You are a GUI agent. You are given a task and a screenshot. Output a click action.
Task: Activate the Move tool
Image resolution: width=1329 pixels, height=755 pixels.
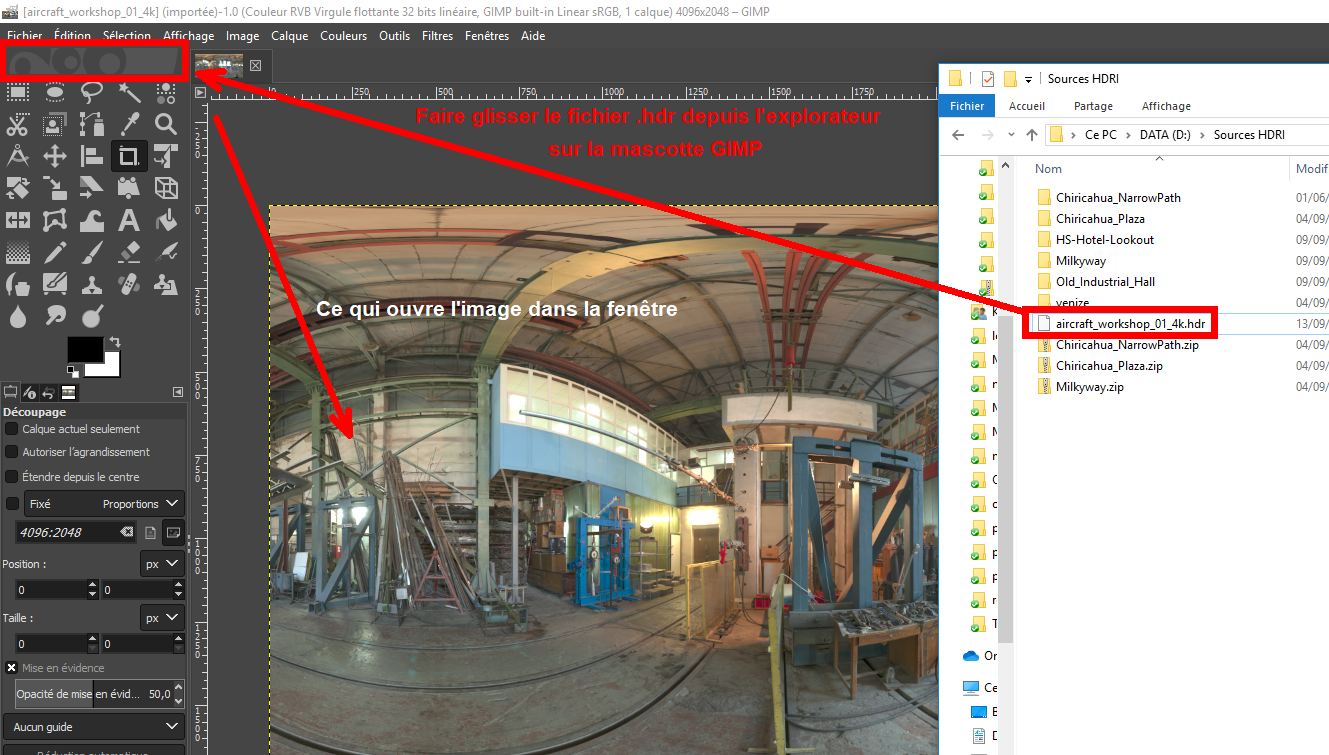pyautogui.click(x=55, y=156)
